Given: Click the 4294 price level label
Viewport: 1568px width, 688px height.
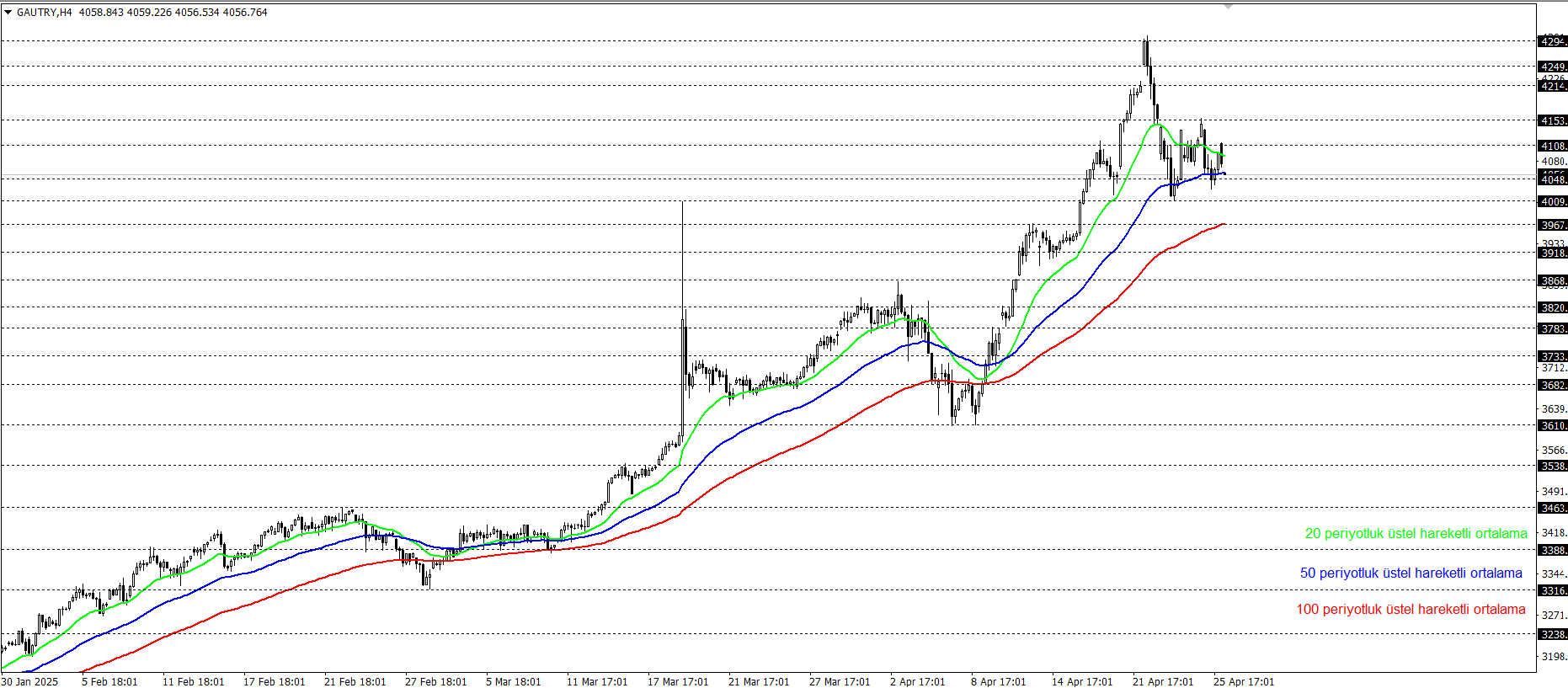Looking at the screenshot, I should (1553, 41).
